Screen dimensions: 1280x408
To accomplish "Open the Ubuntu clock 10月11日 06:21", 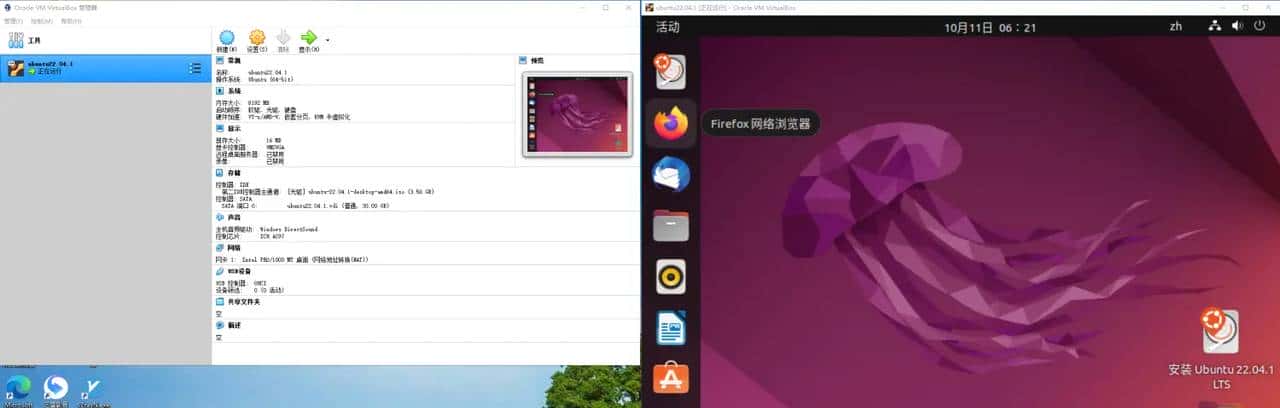I will [x=990, y=27].
